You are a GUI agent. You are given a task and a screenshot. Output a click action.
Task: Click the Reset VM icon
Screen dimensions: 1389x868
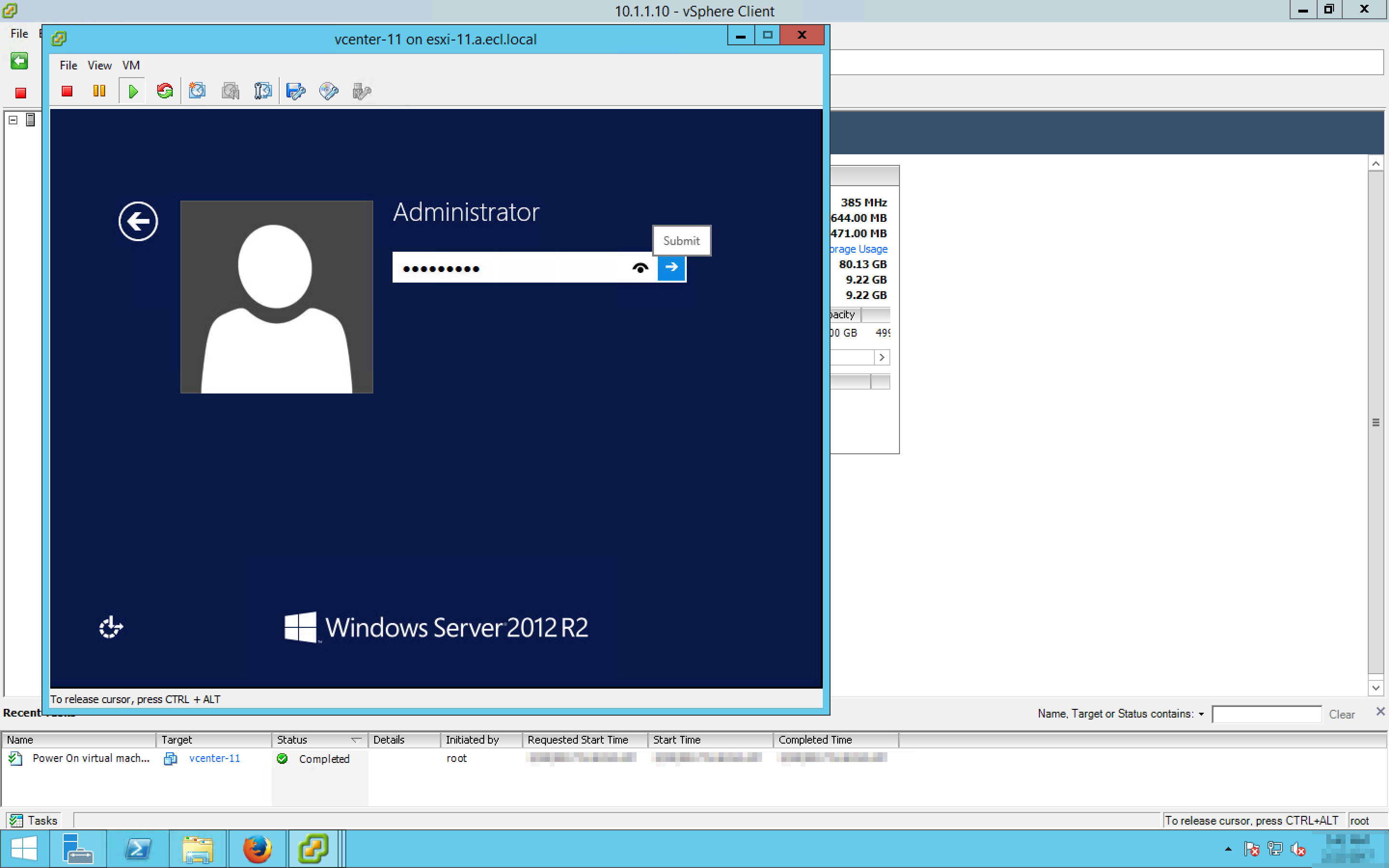pos(165,91)
